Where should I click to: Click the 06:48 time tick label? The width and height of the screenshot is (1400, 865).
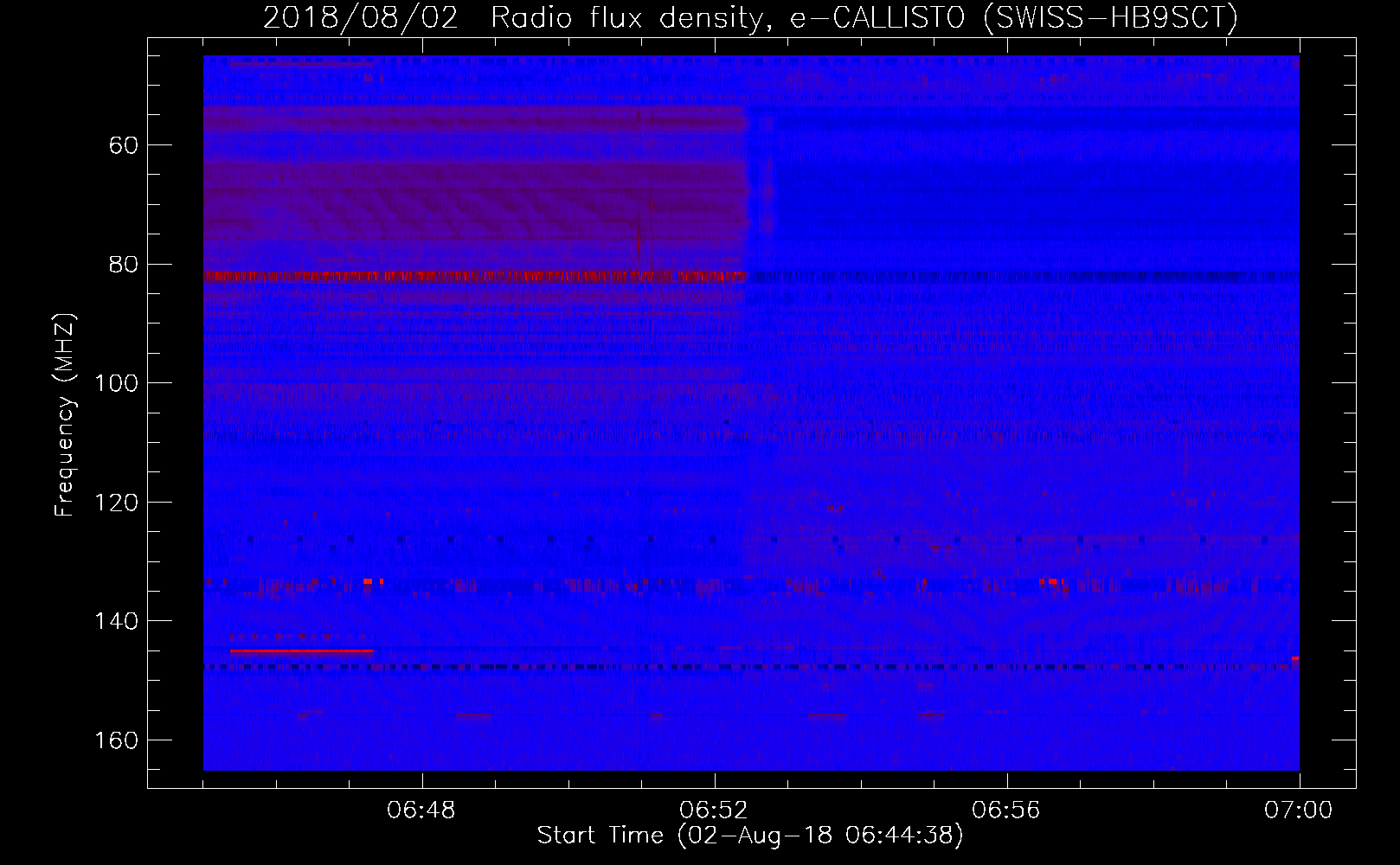tap(421, 811)
